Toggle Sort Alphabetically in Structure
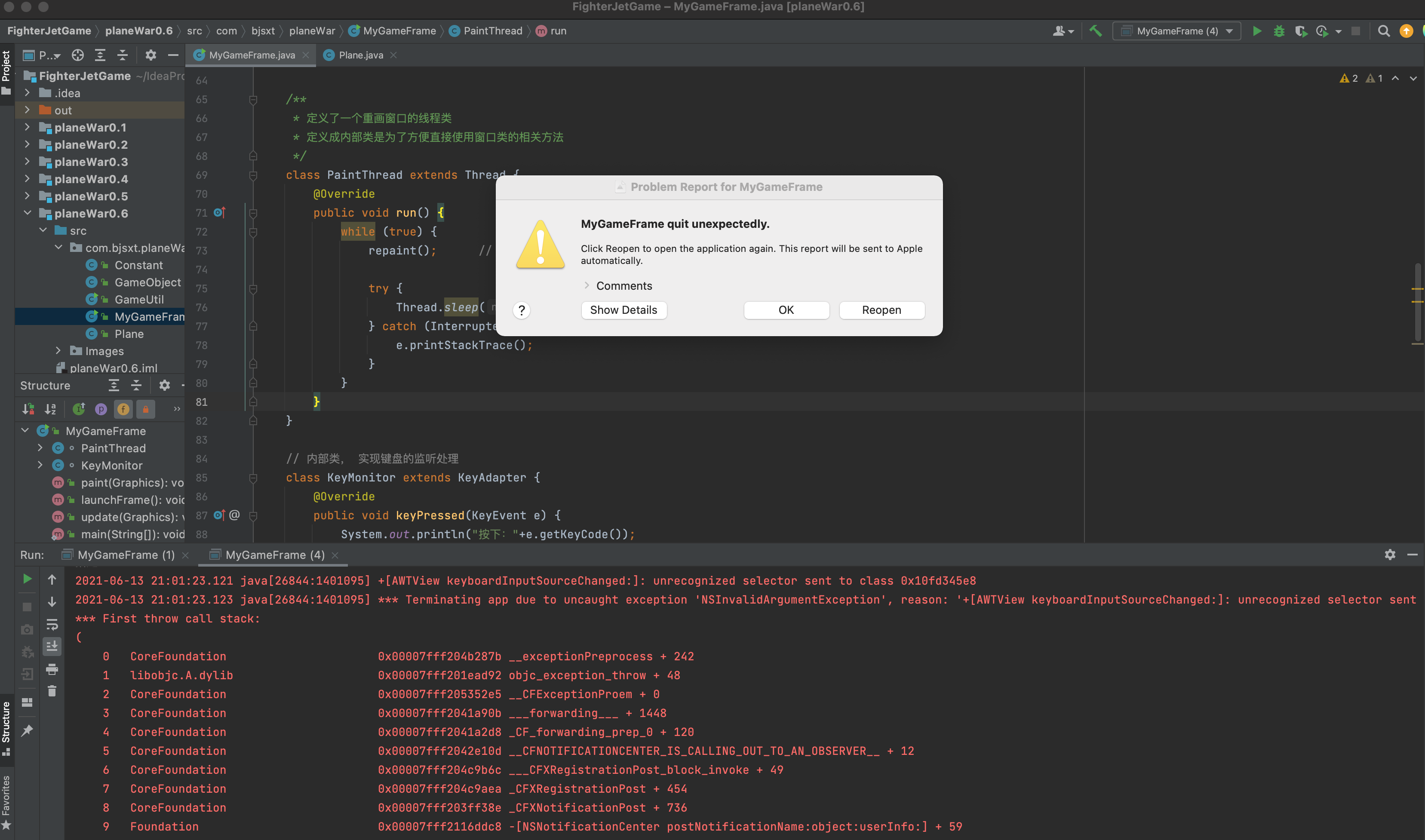Image resolution: width=1425 pixels, height=840 pixels. [50, 409]
